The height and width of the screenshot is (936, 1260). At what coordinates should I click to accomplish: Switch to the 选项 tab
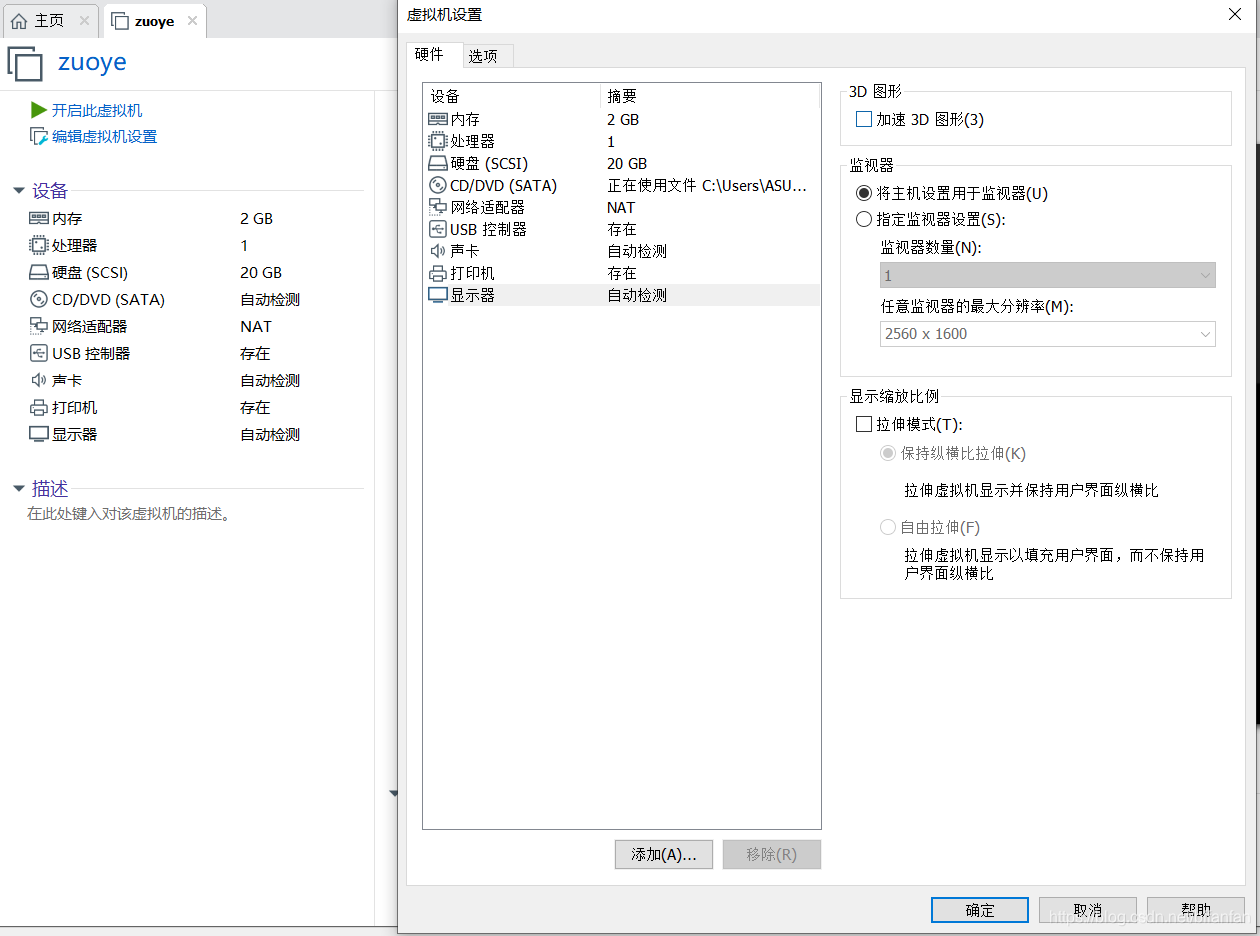coord(487,56)
